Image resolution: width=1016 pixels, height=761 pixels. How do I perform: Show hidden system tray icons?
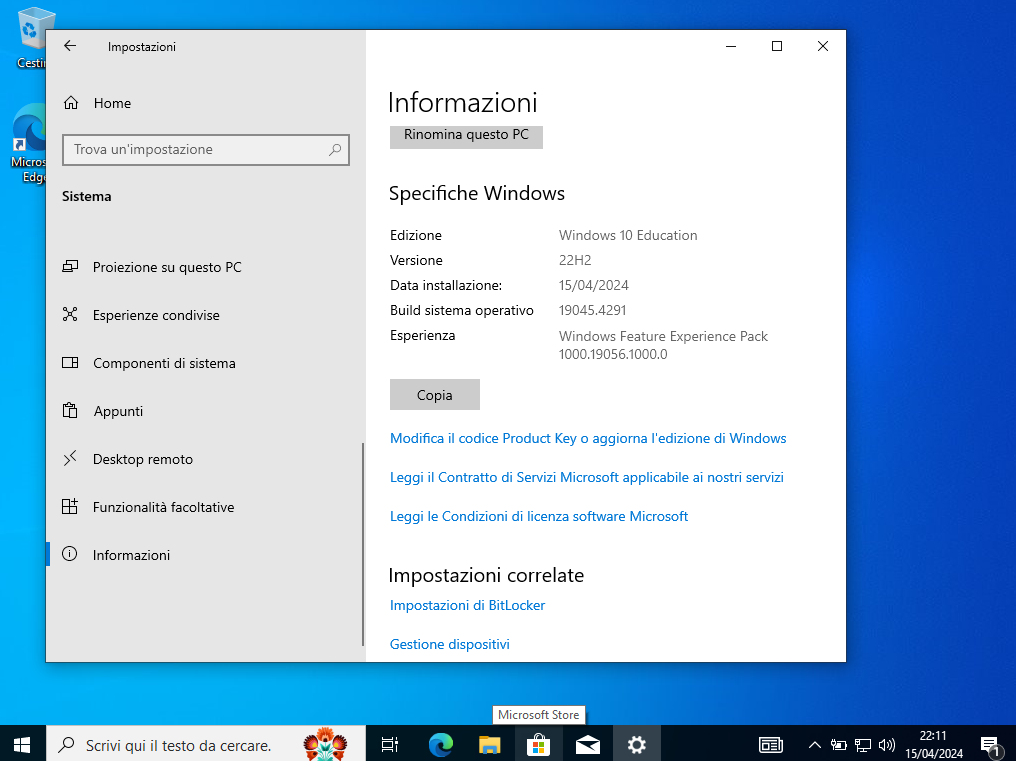click(x=815, y=745)
